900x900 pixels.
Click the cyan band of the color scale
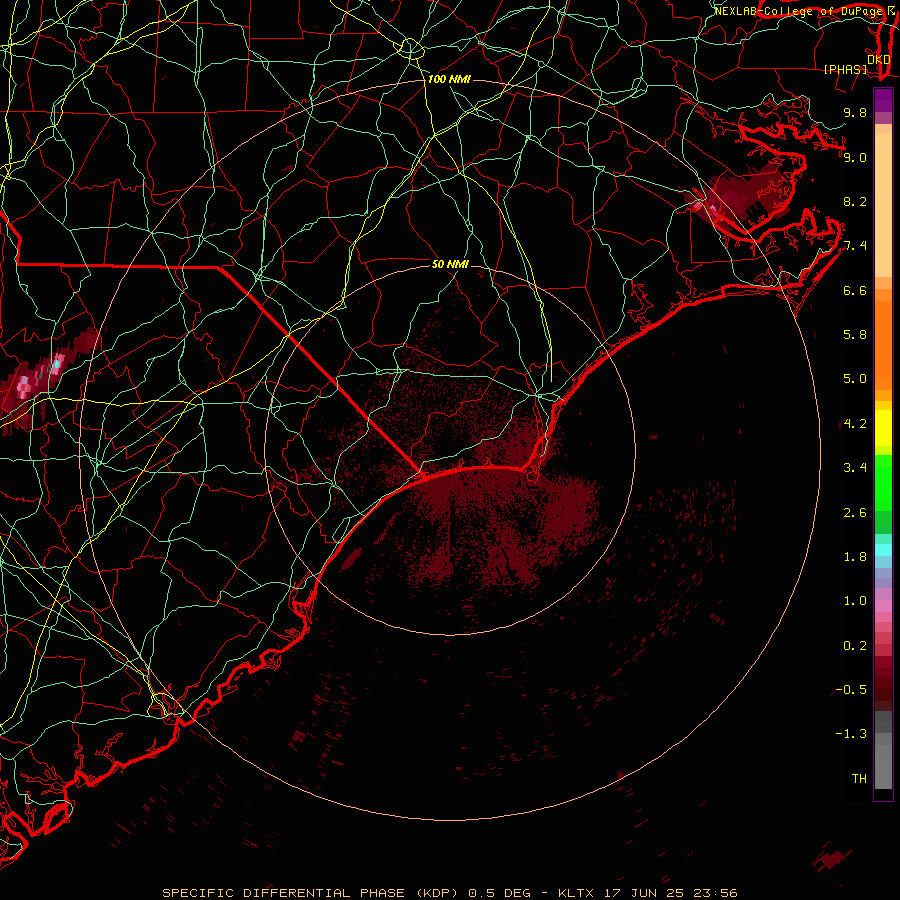click(x=883, y=550)
